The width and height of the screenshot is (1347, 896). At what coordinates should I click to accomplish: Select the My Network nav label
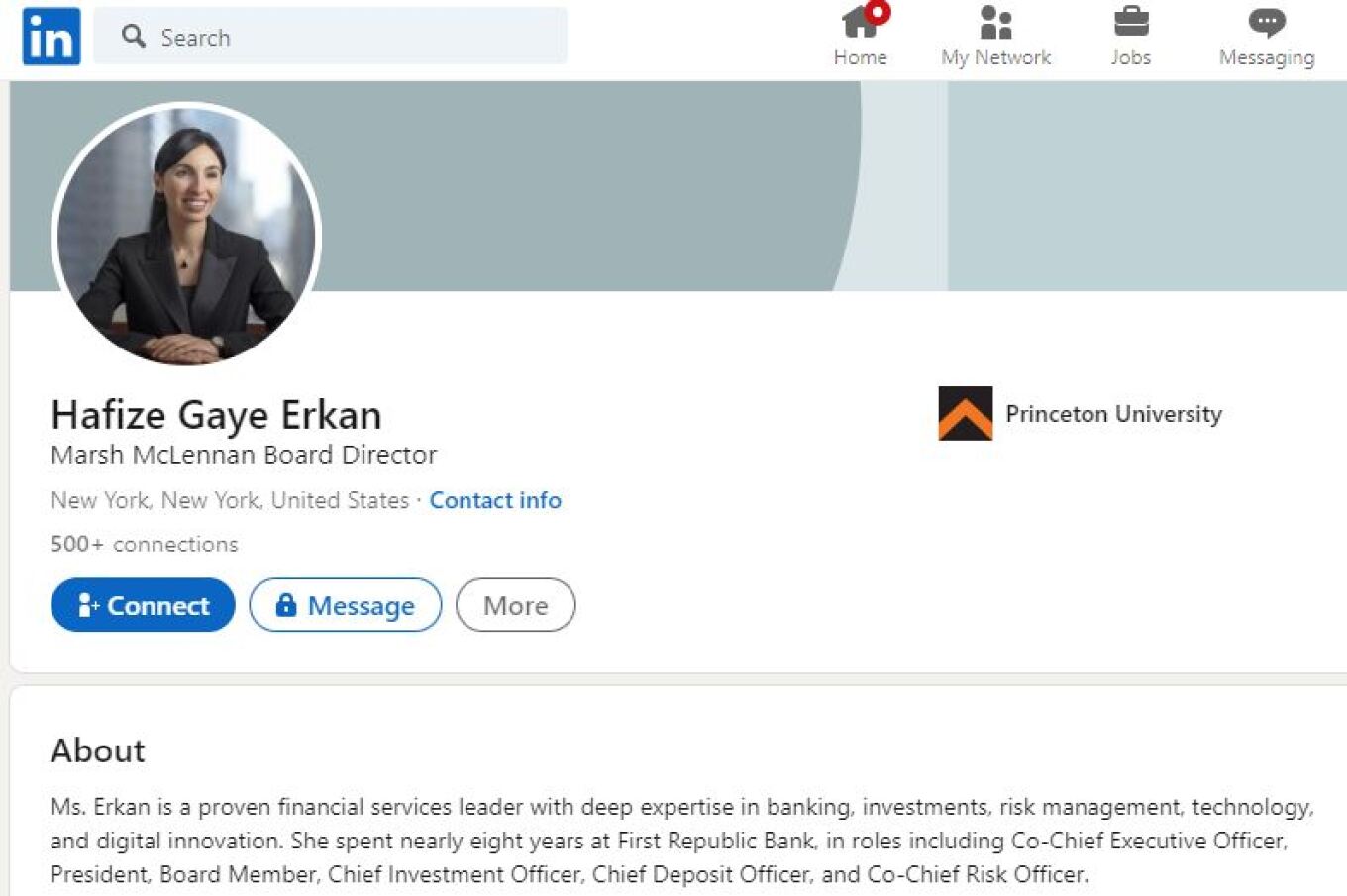coord(995,57)
